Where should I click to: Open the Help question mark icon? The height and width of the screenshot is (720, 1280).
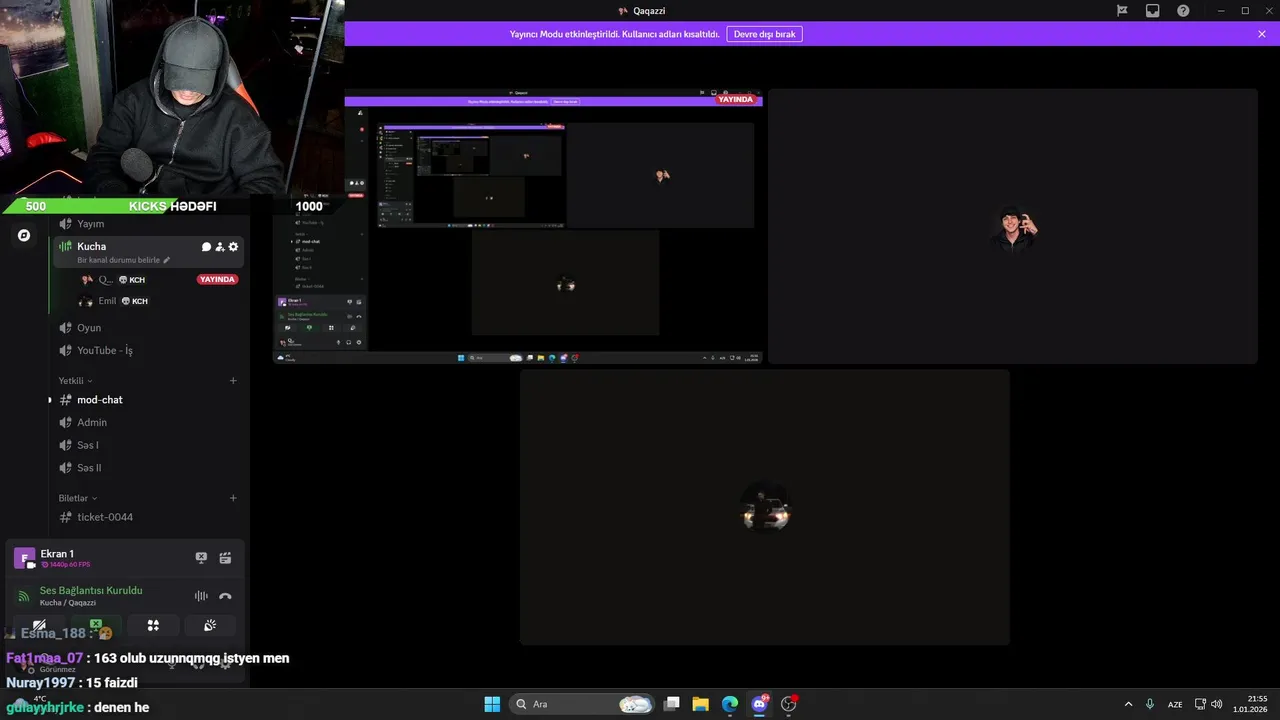tap(1183, 11)
